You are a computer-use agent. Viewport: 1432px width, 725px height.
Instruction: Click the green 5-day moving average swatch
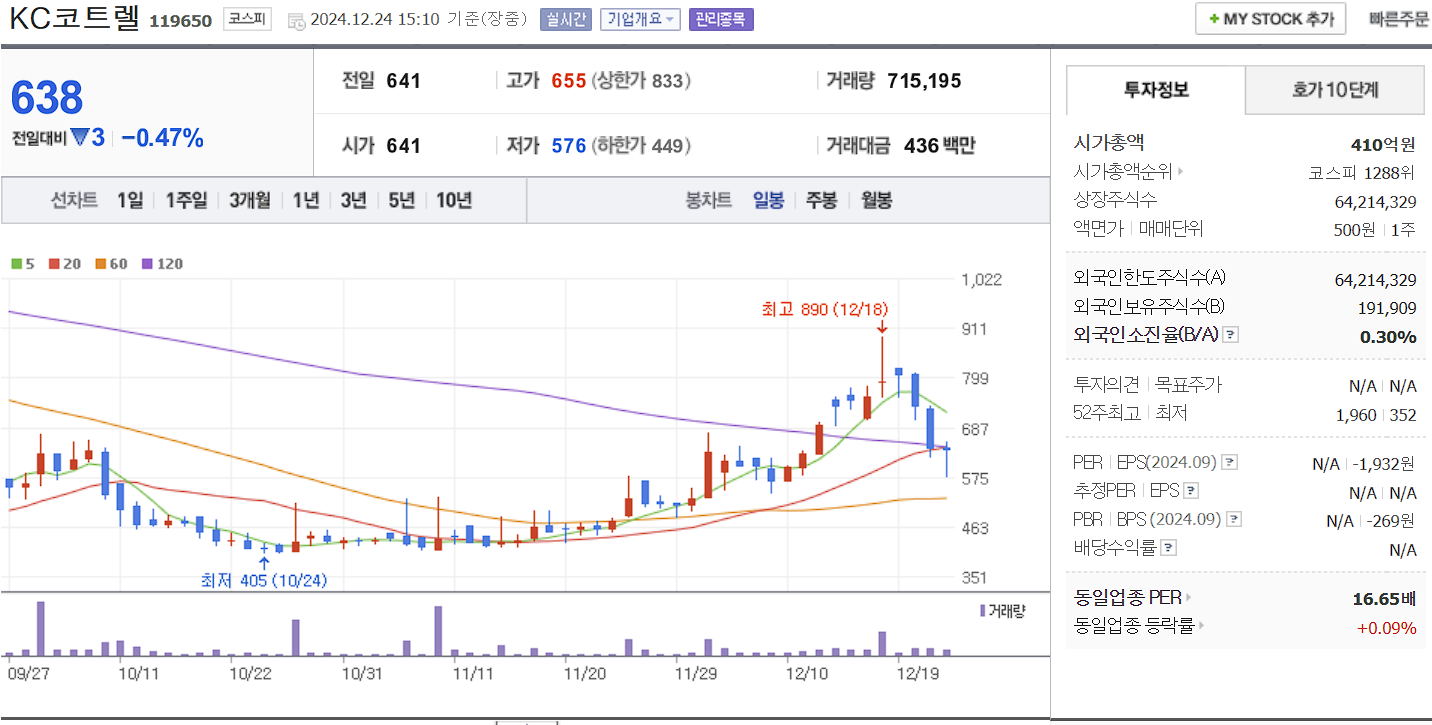click(x=16, y=264)
